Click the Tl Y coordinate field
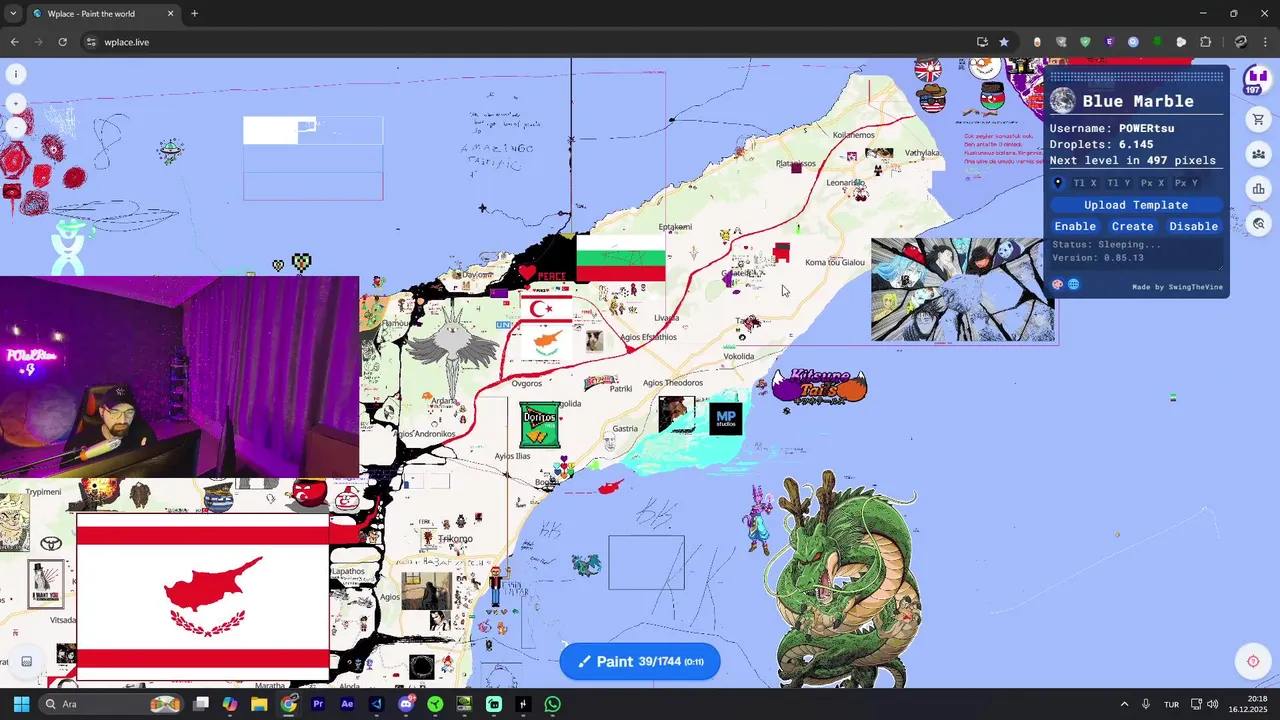 coord(1119,183)
